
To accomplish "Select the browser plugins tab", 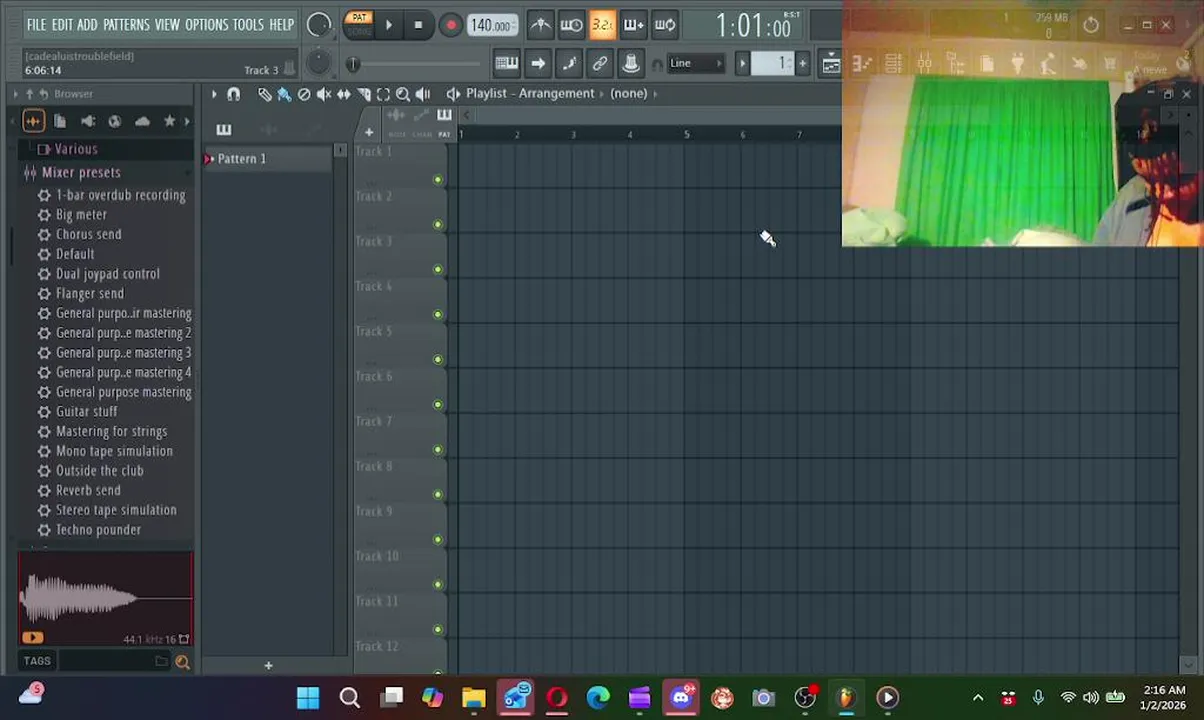I will click(88, 121).
